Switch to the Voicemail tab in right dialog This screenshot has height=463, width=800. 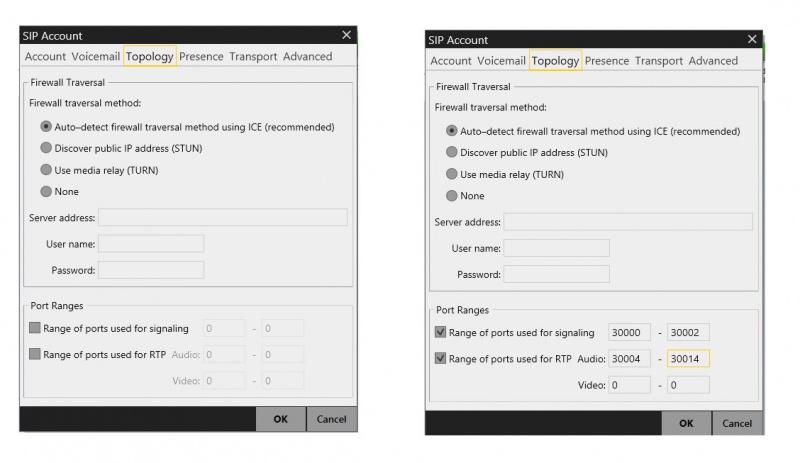coord(501,61)
